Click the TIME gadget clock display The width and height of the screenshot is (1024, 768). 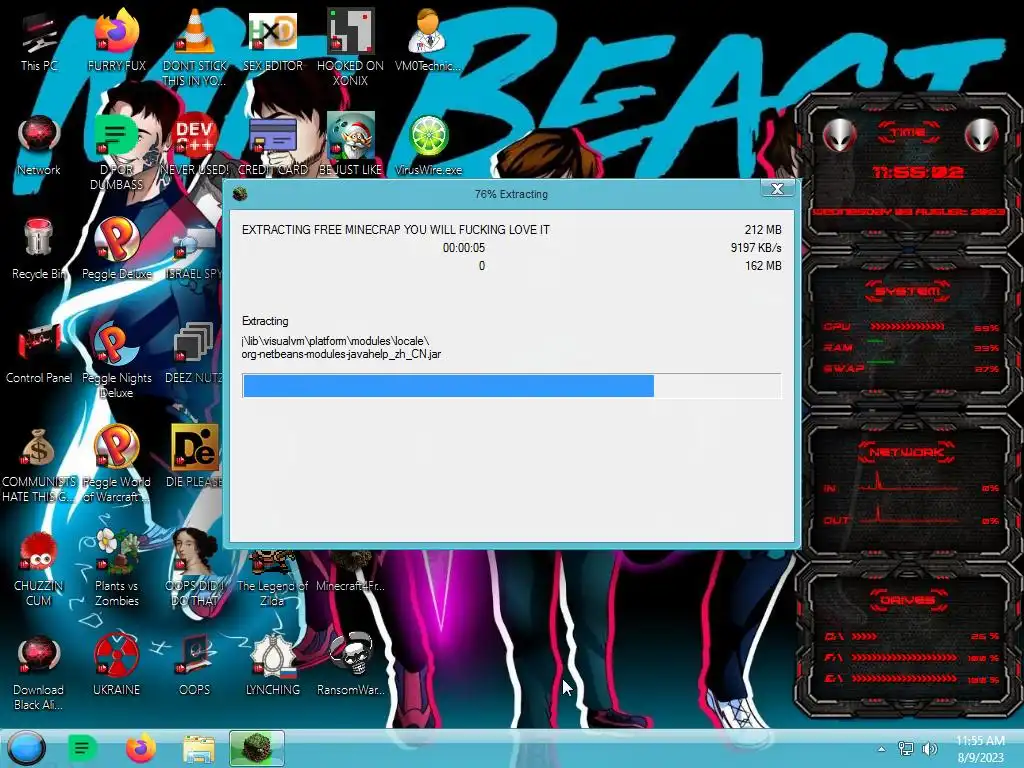(918, 172)
